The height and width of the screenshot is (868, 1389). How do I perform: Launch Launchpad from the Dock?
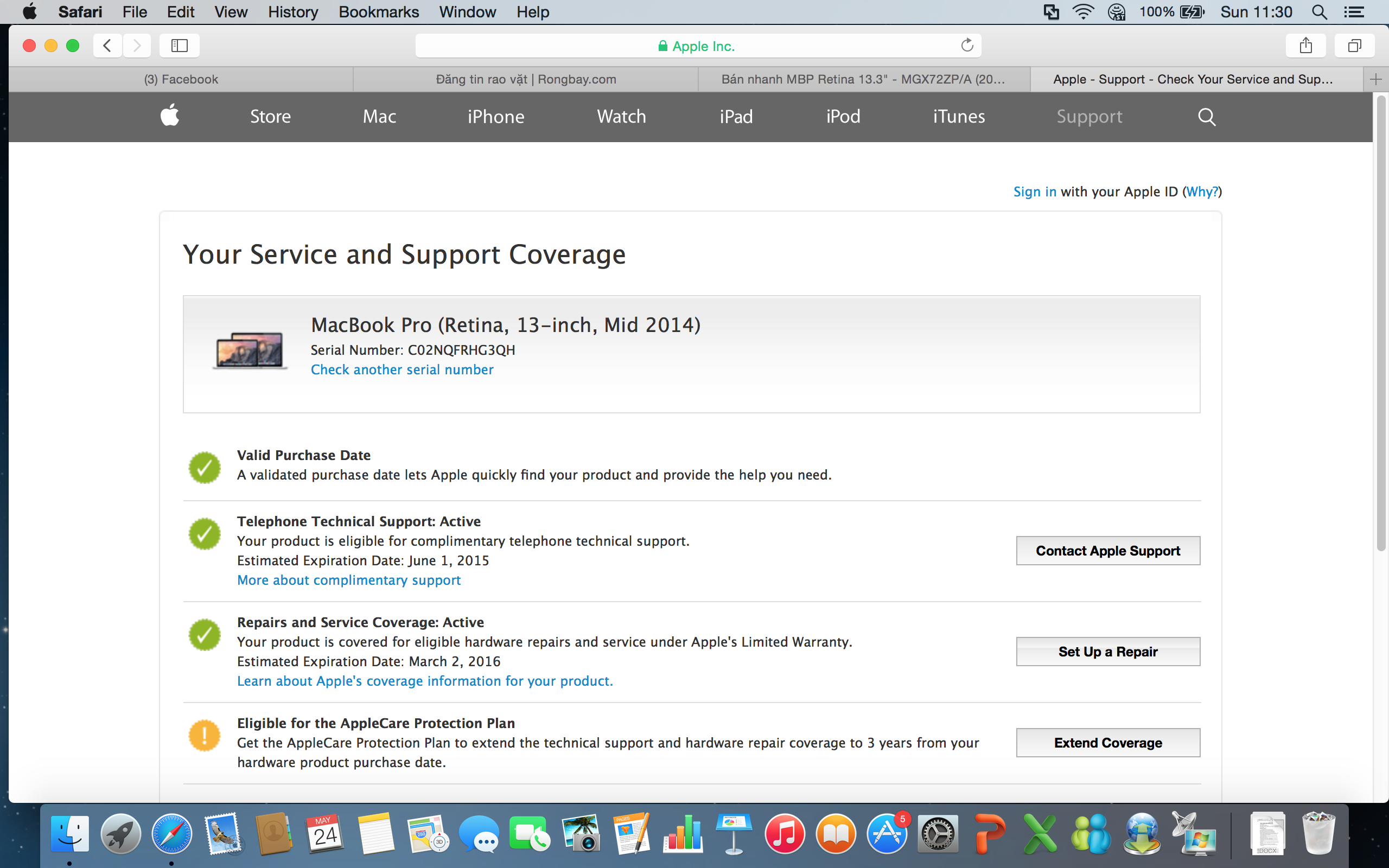click(x=120, y=834)
